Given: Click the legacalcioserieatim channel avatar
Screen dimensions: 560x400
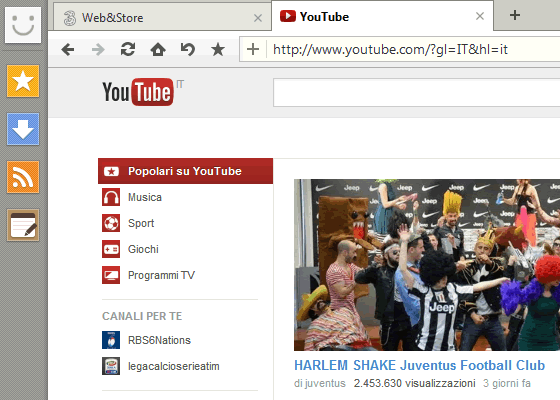Looking at the screenshot, I should 111,366.
